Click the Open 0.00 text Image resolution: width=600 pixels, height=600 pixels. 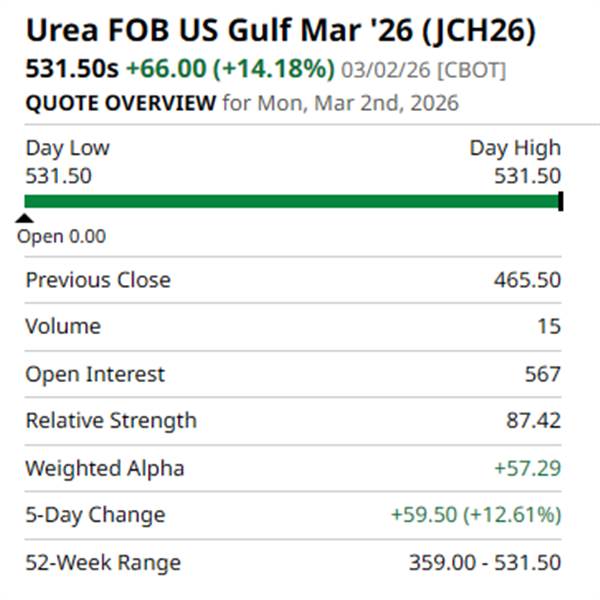point(61,237)
